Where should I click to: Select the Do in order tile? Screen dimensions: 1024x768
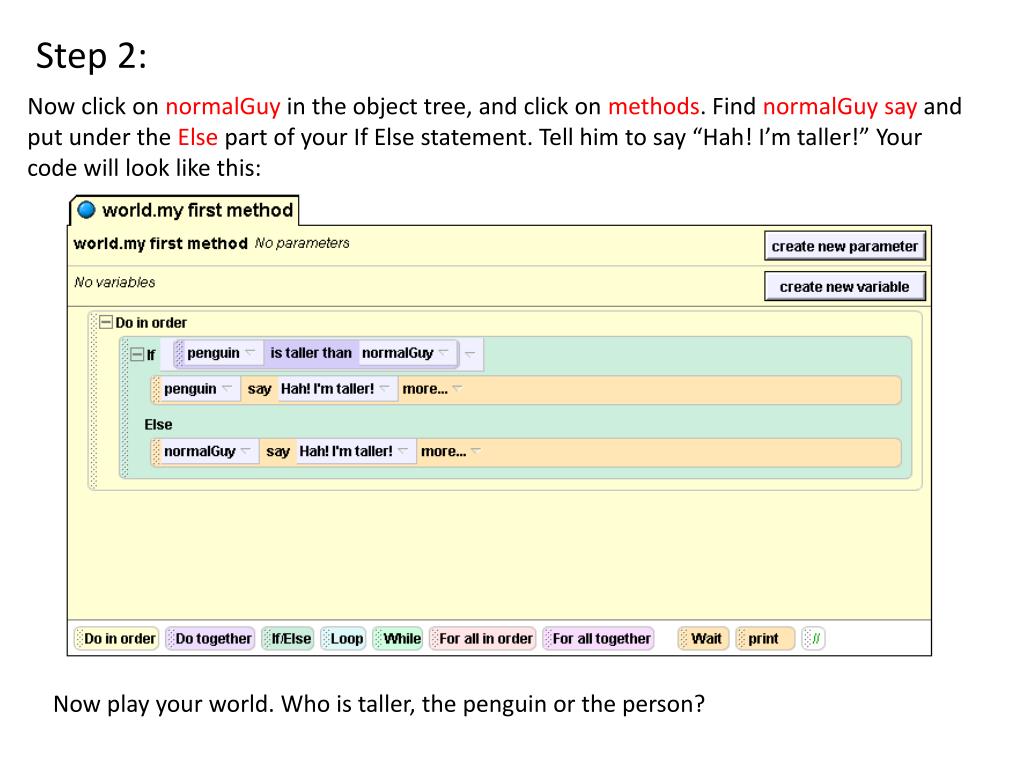tap(116, 638)
